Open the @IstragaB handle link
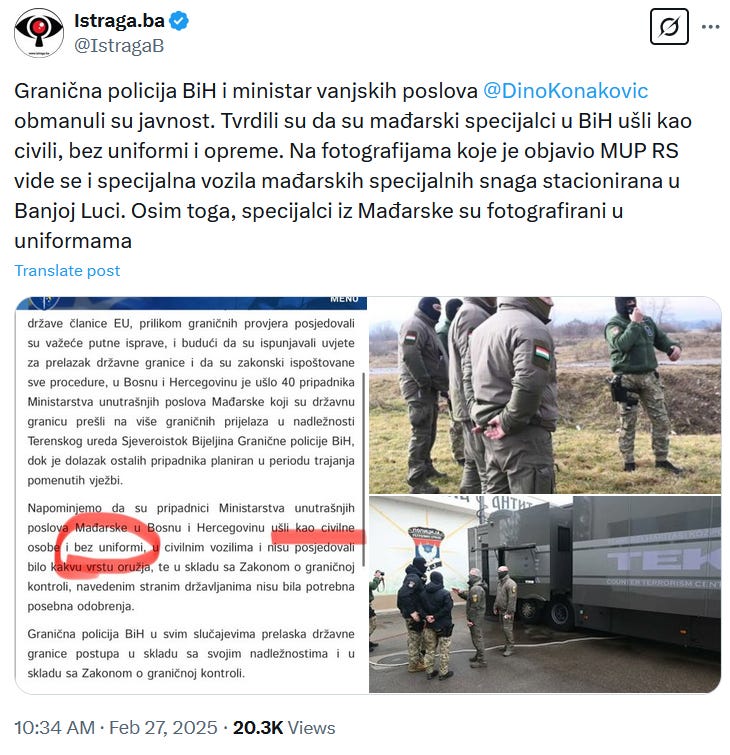730x755 pixels. pos(119,46)
